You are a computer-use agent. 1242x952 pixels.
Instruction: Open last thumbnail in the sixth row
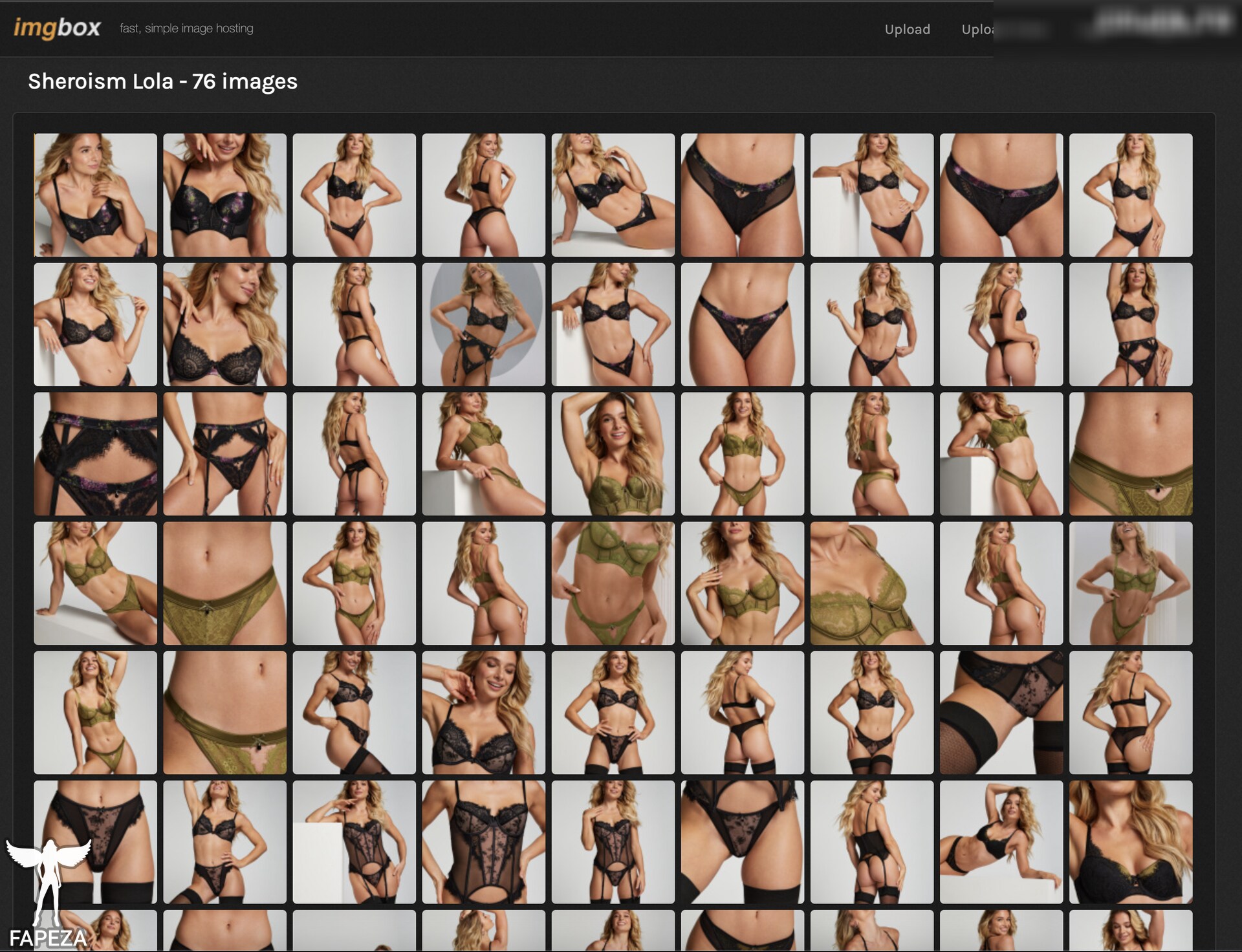(x=1131, y=842)
